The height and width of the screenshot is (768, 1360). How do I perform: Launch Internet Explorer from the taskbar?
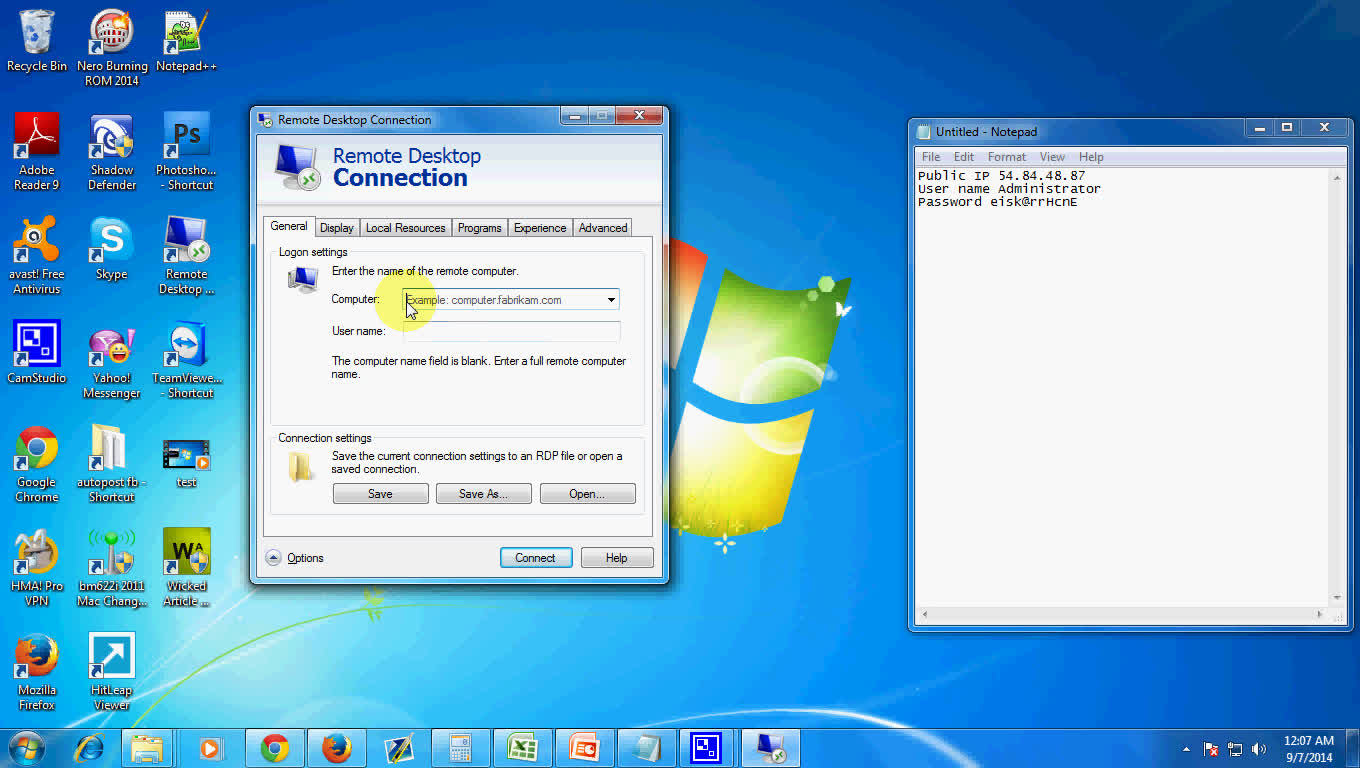tap(90, 748)
